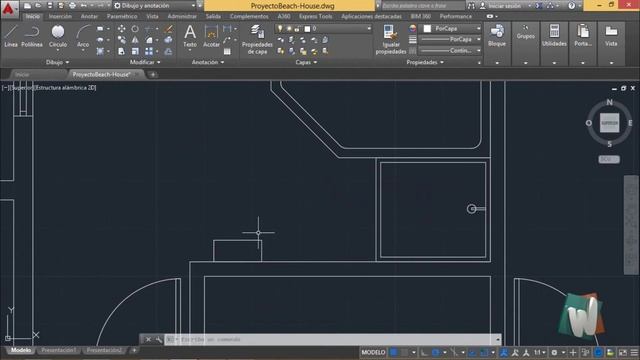Select the Acotar dimension tool

pyautogui.click(x=211, y=36)
